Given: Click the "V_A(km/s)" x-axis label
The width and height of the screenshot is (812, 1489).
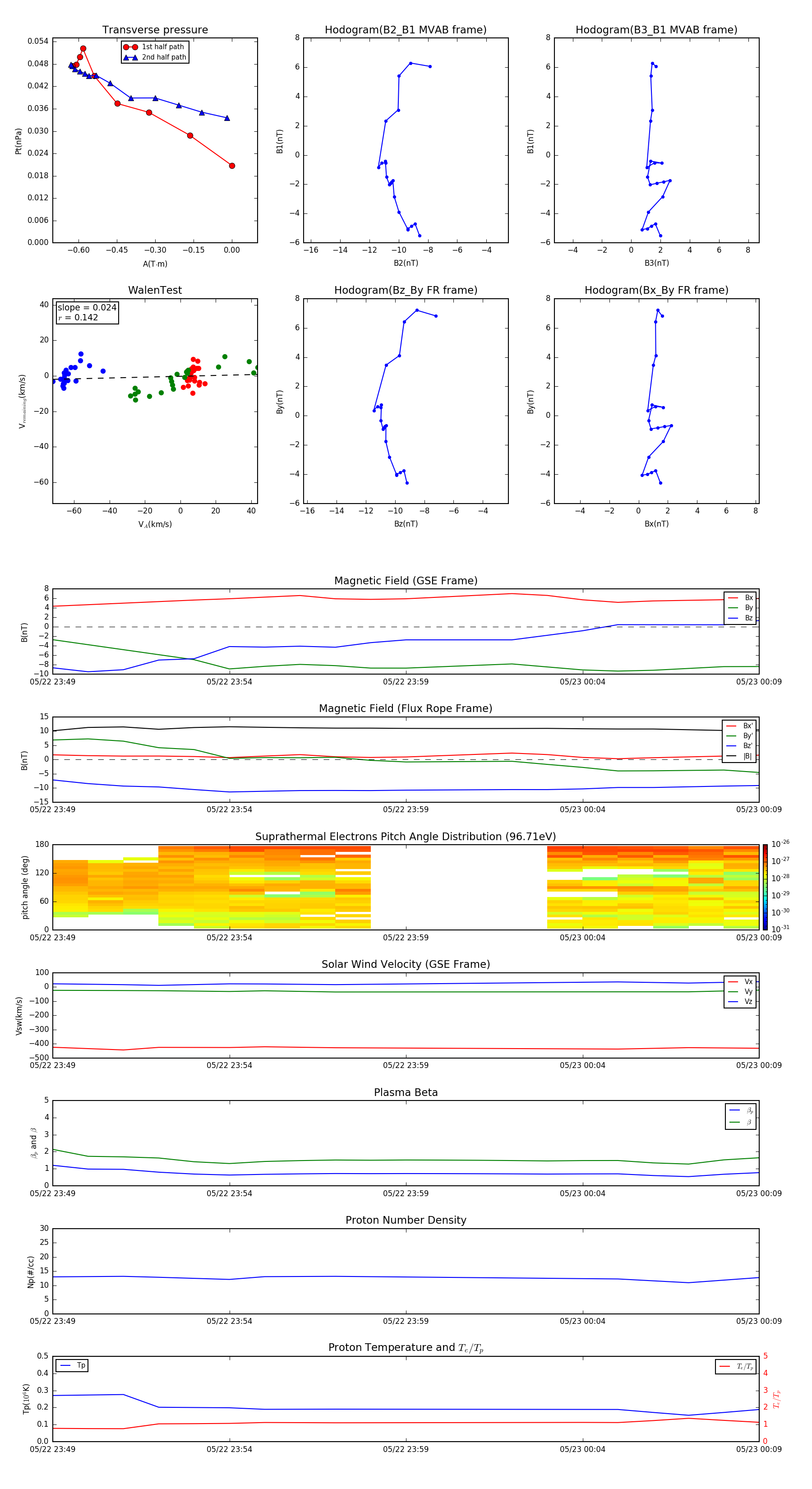Looking at the screenshot, I should (155, 525).
